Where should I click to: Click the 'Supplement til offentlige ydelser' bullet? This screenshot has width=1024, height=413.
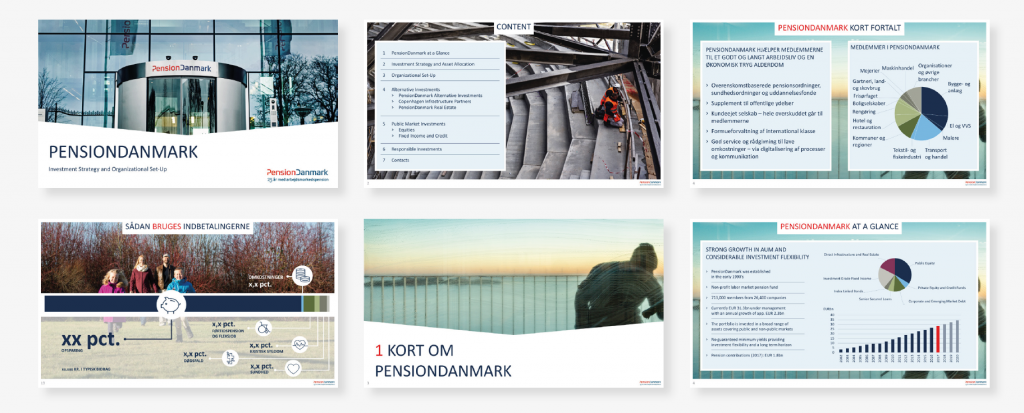click(x=752, y=103)
